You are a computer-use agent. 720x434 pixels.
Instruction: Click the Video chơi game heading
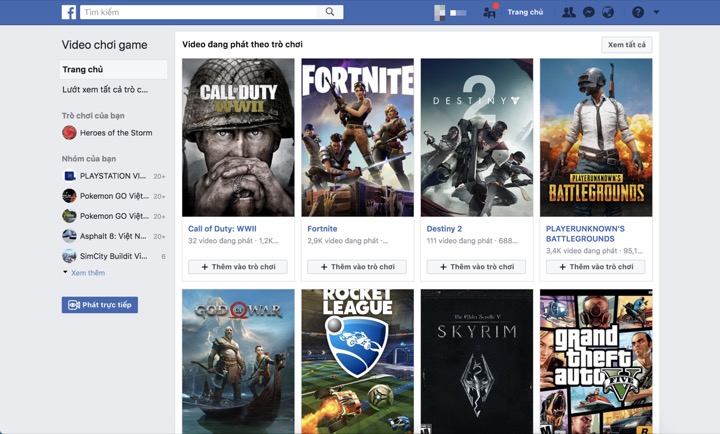click(104, 45)
